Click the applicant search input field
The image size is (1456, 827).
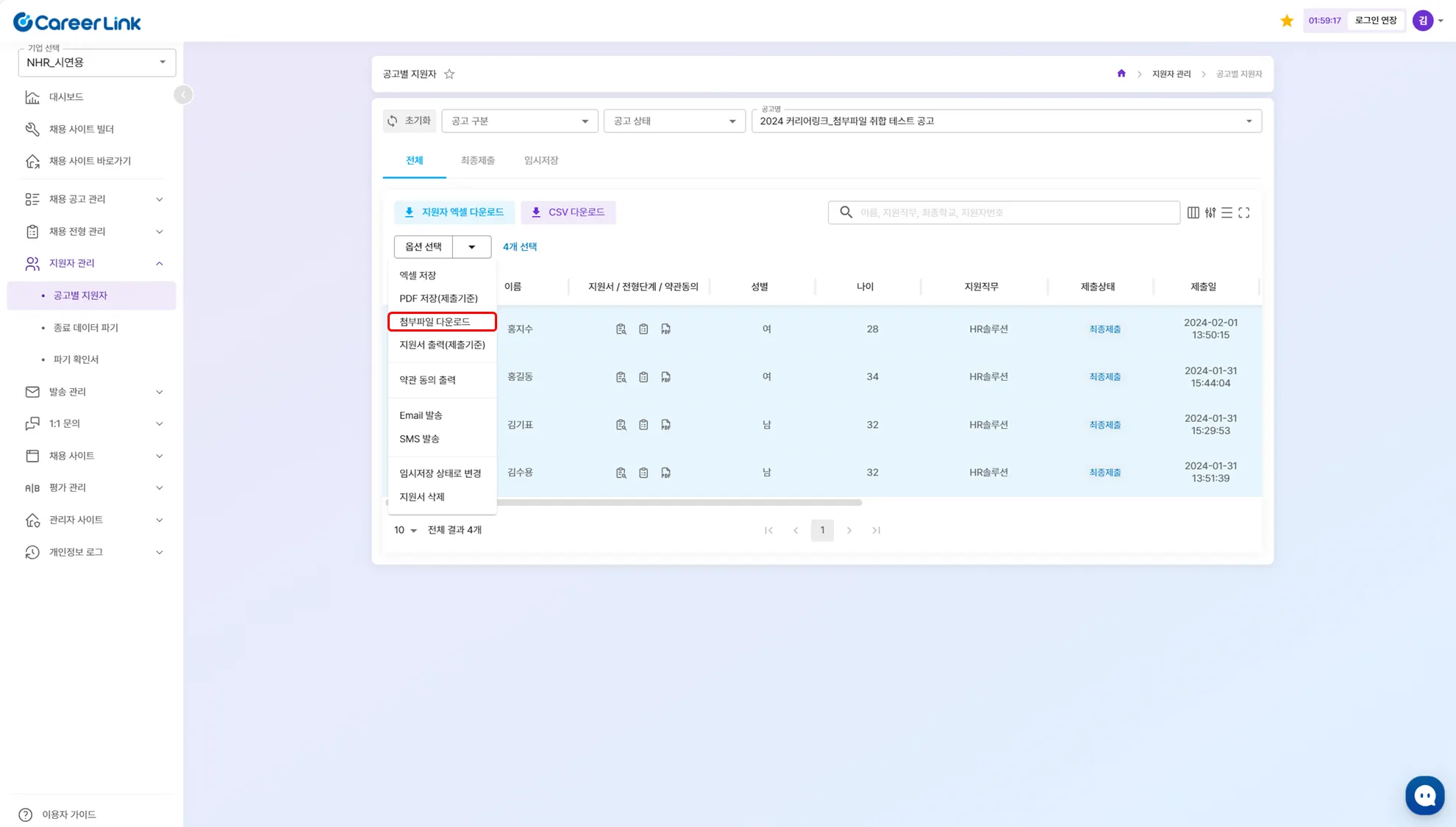tap(1015, 212)
